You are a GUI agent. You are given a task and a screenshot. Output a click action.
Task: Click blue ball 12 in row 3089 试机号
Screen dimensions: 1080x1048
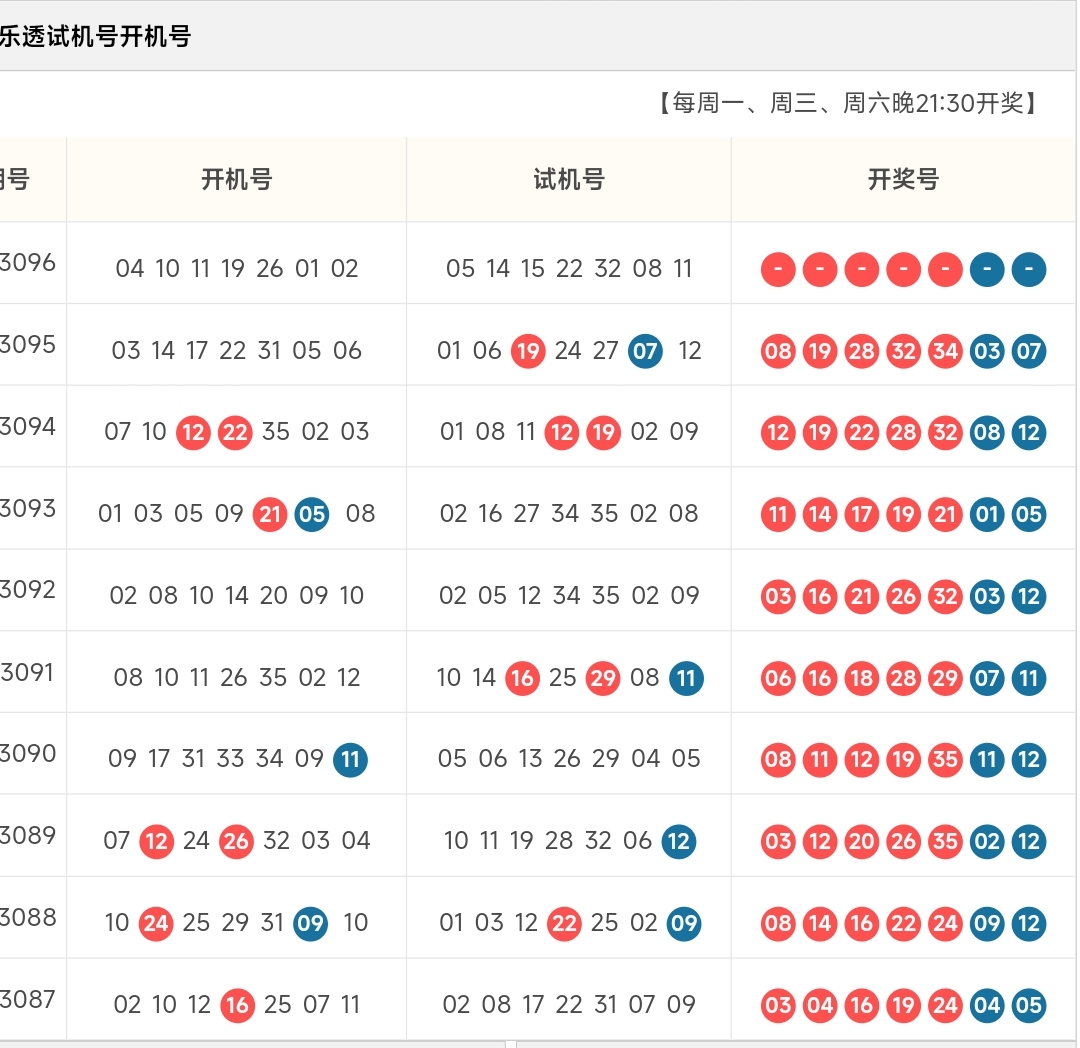tap(679, 841)
